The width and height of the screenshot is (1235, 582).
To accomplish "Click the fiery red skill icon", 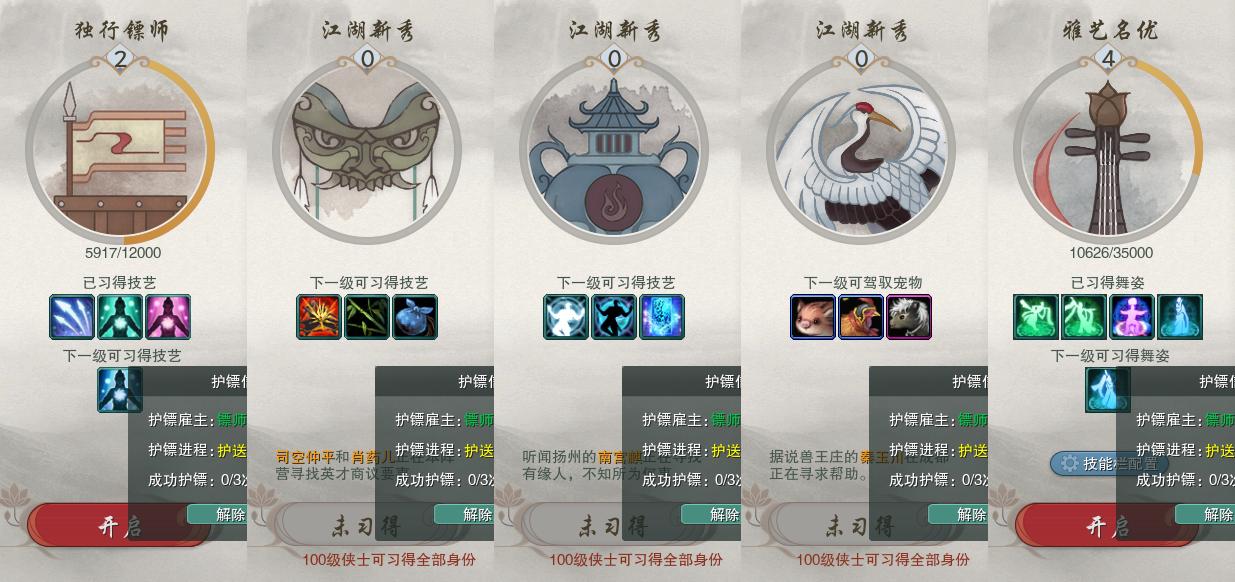I will pyautogui.click(x=319, y=317).
